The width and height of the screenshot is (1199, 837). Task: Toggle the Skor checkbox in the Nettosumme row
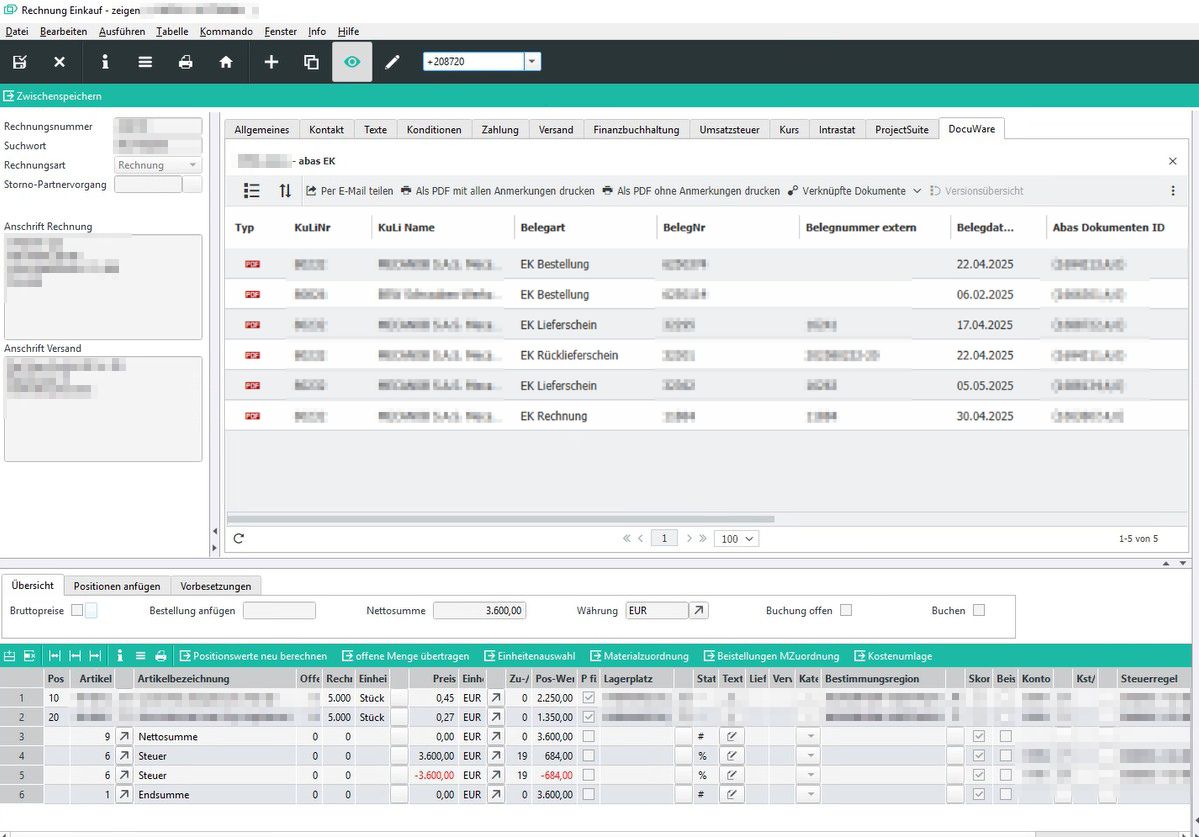(x=978, y=736)
